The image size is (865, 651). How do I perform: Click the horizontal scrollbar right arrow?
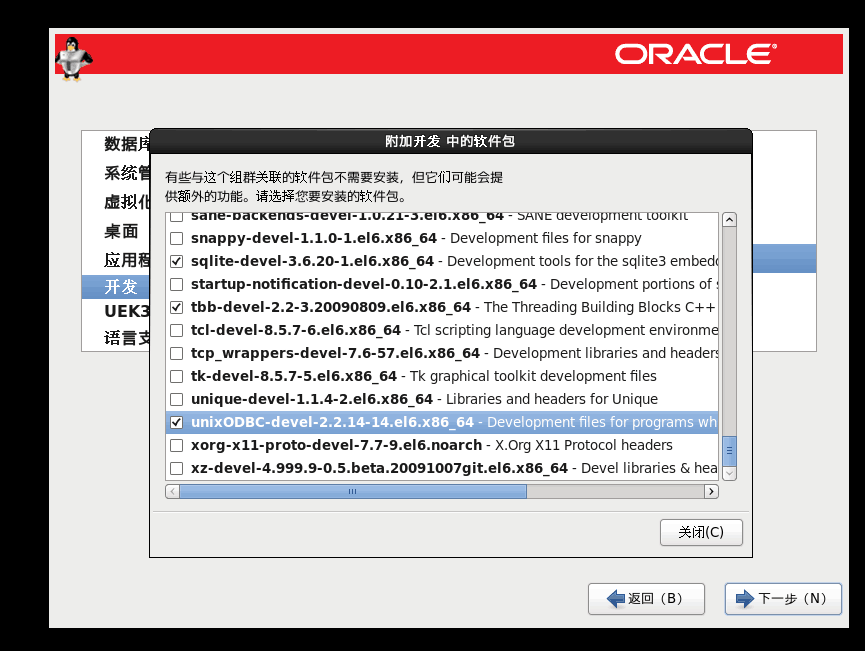click(711, 492)
